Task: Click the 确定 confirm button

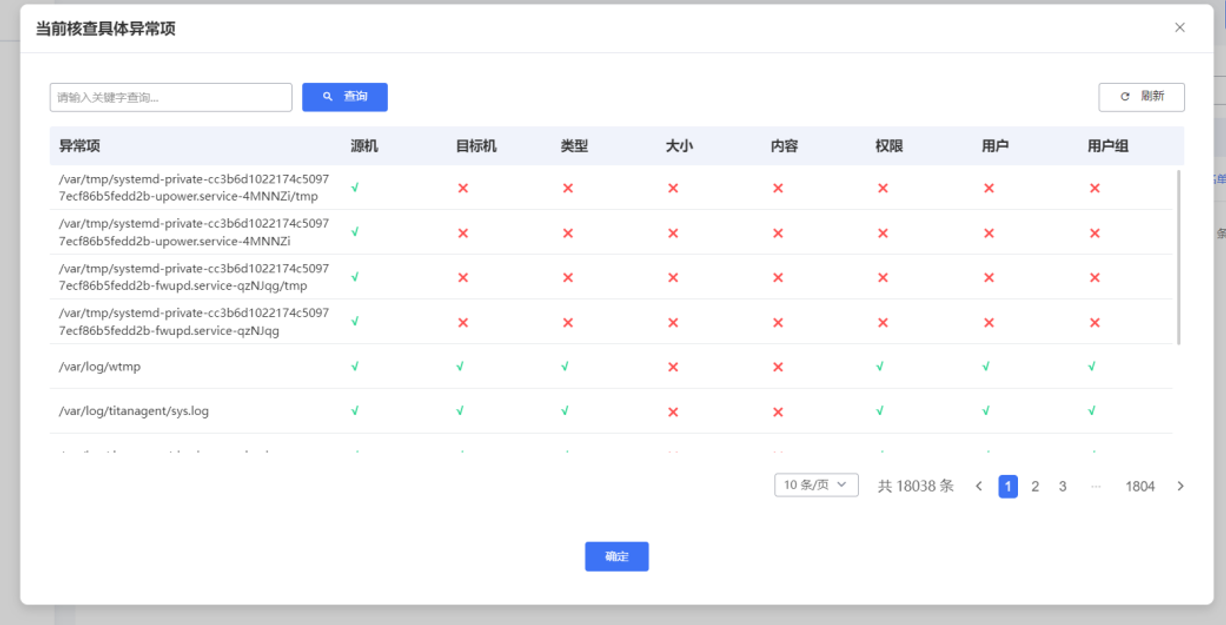Action: 617,556
